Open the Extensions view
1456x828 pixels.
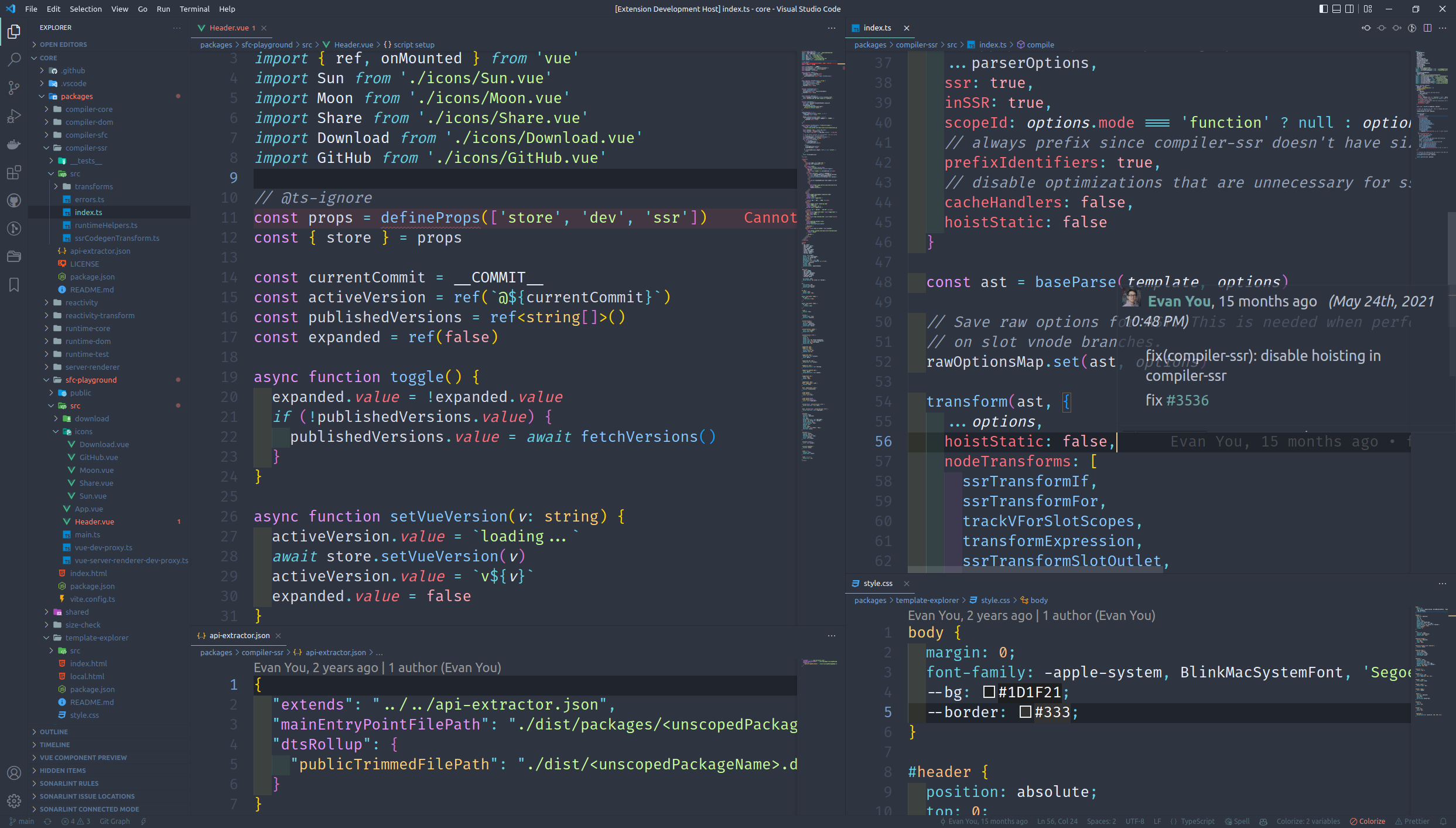[14, 172]
